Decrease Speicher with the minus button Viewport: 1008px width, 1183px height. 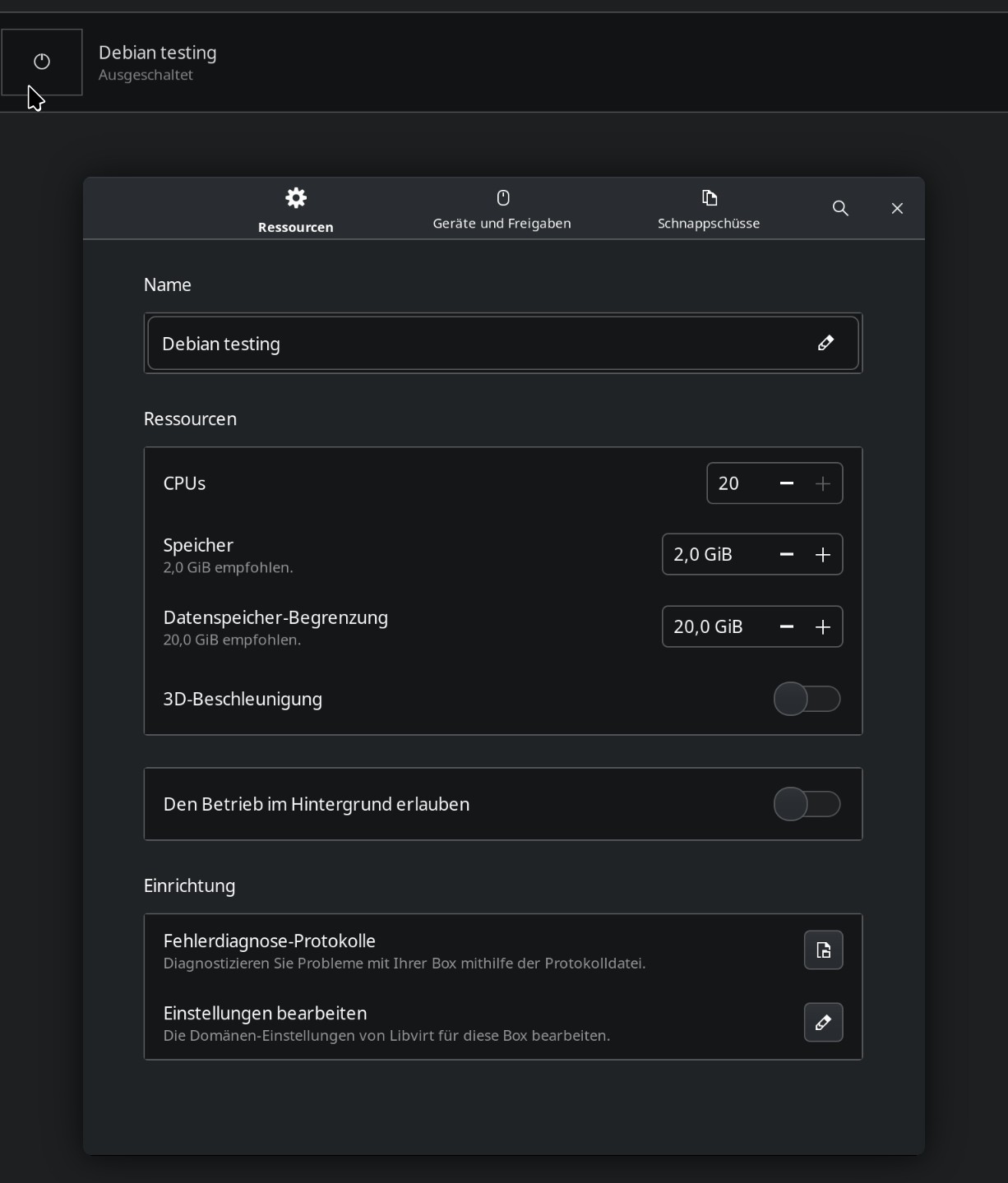pyautogui.click(x=787, y=555)
